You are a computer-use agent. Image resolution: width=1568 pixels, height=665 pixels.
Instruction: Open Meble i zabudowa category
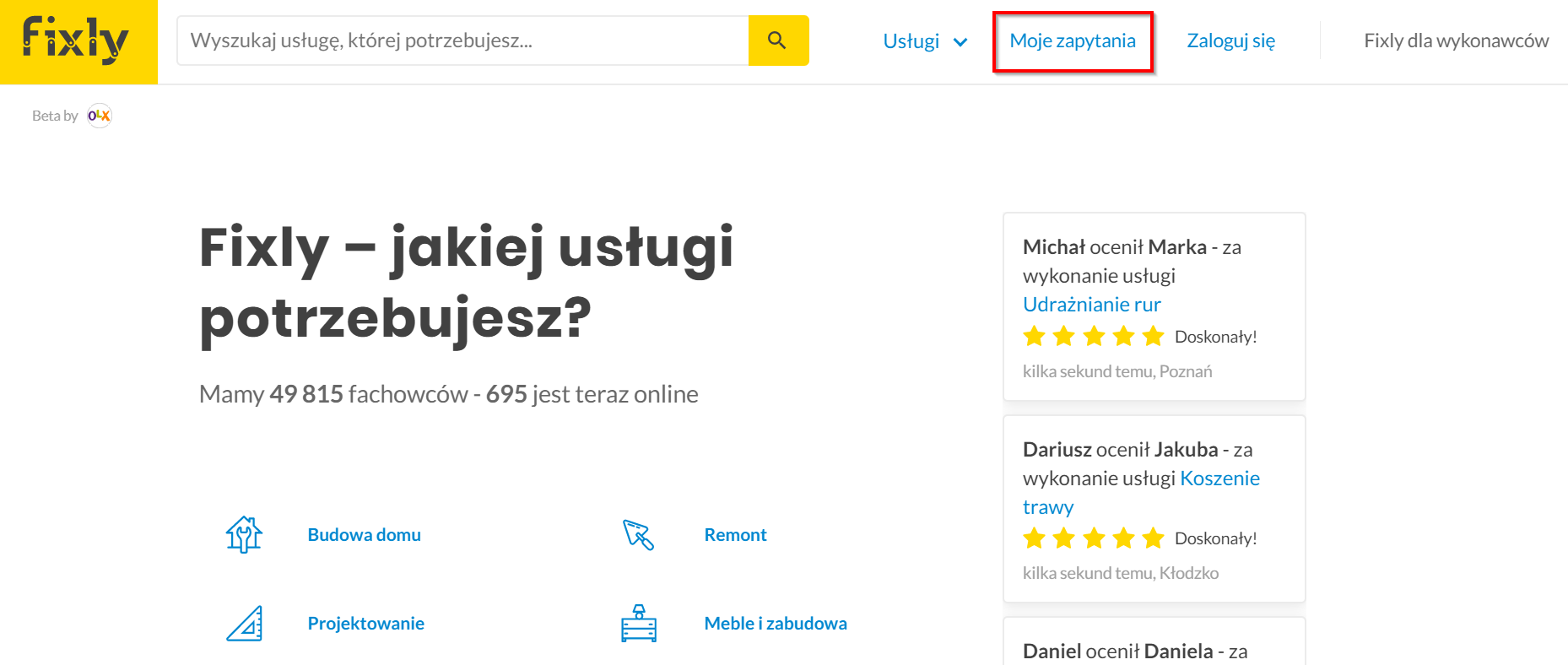776,624
